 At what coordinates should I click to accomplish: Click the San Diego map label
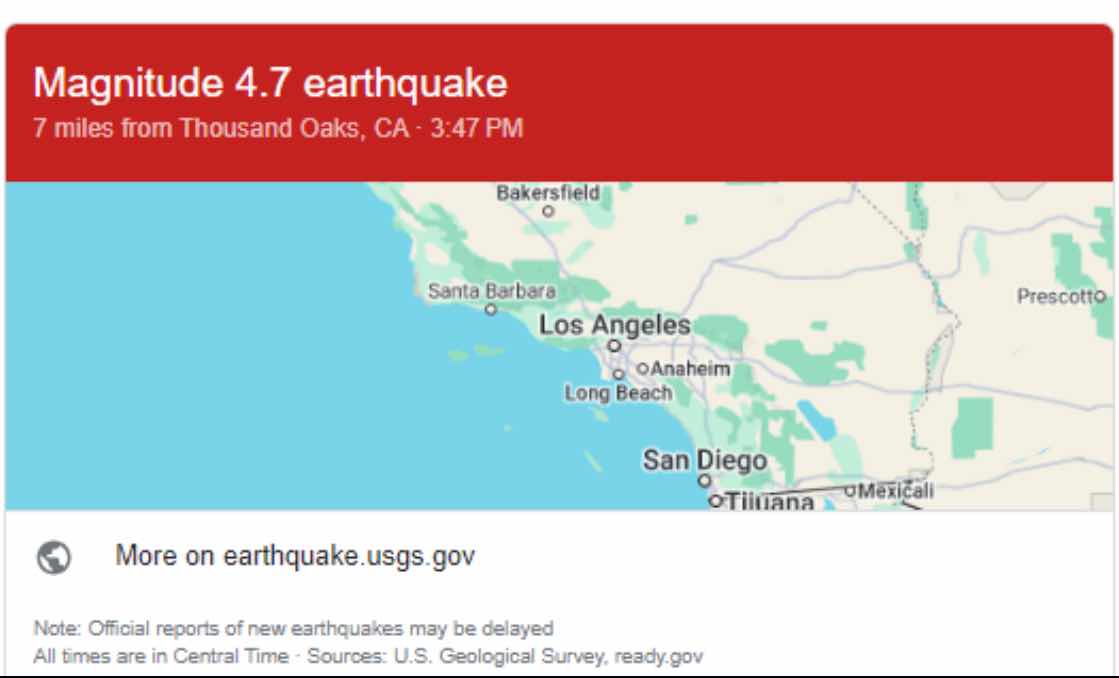coord(705,460)
